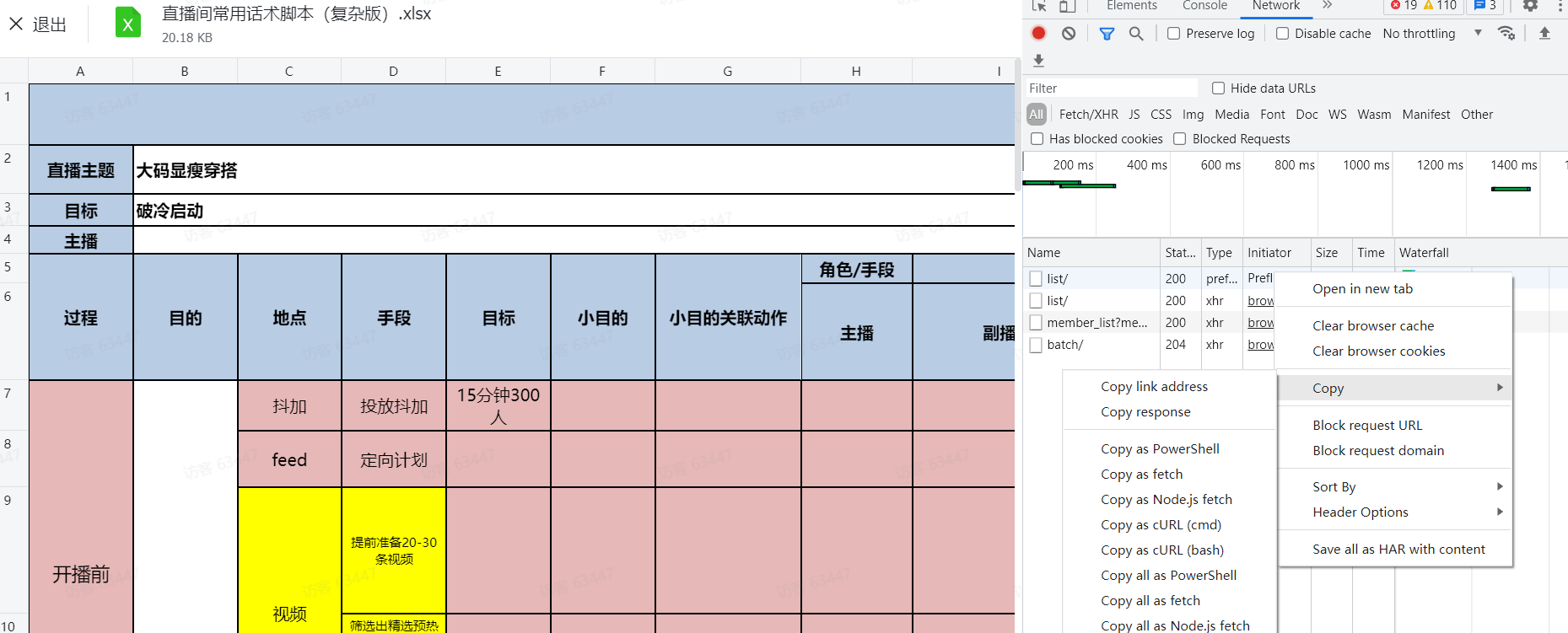Viewport: 1568px width, 633px height.
Task: Type in the network Filter field
Action: pyautogui.click(x=1109, y=89)
